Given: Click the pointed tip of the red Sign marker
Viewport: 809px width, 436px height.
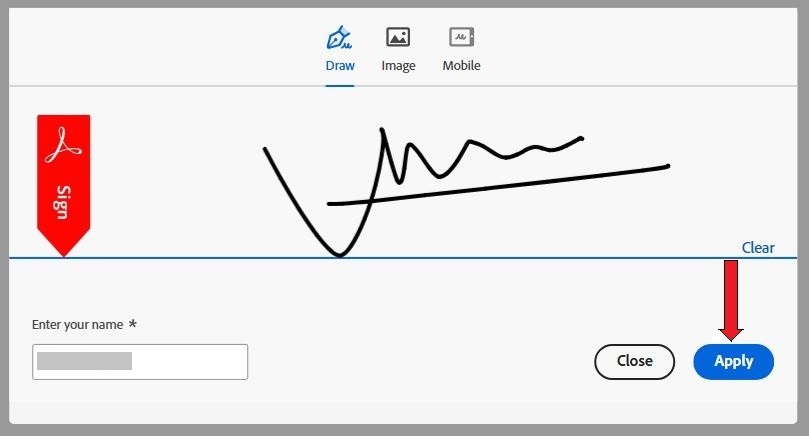Looking at the screenshot, I should 64,251.
